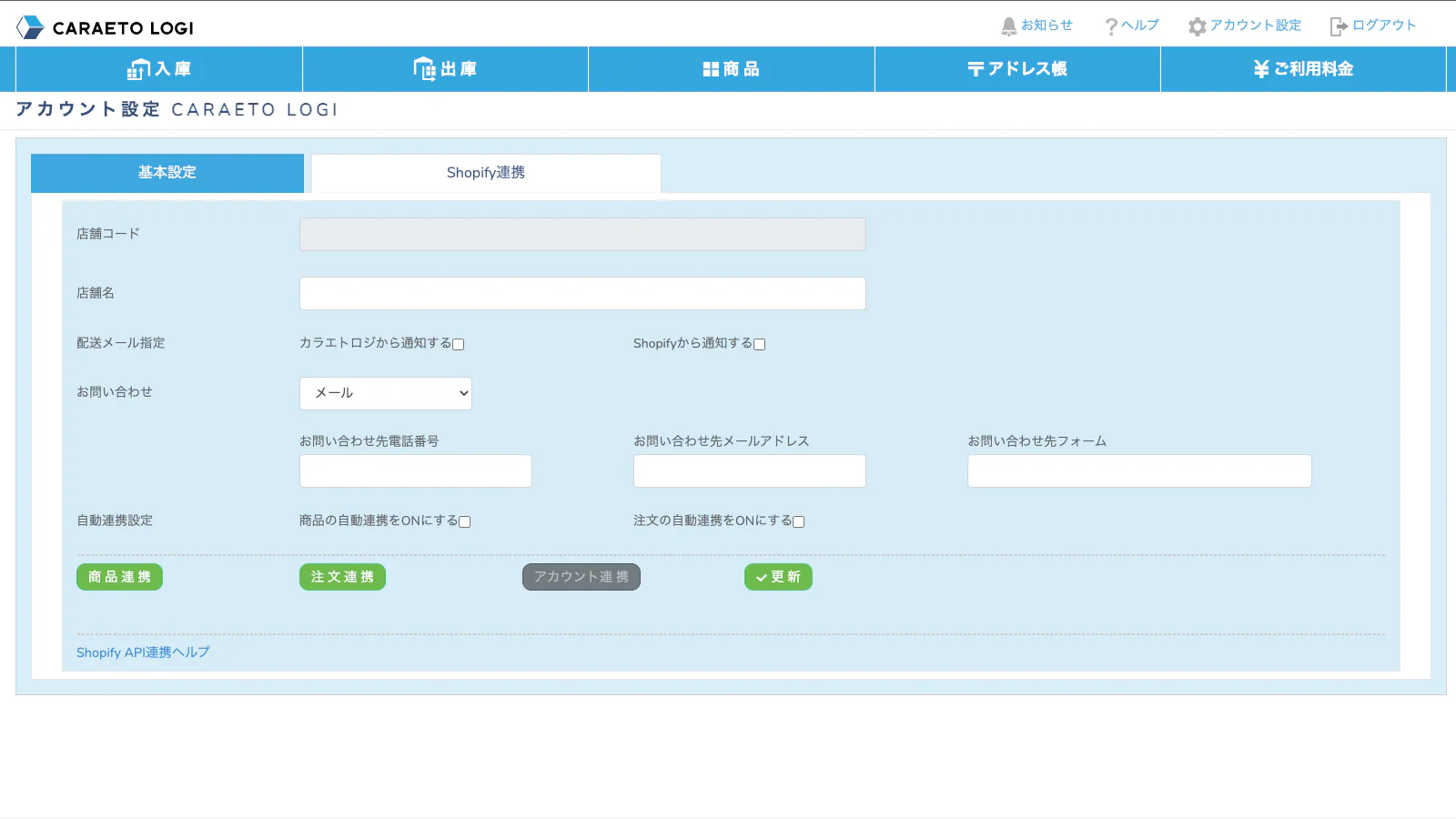The height and width of the screenshot is (819, 1456).
Task: Open the アドレス帳 section
Action: (1017, 69)
